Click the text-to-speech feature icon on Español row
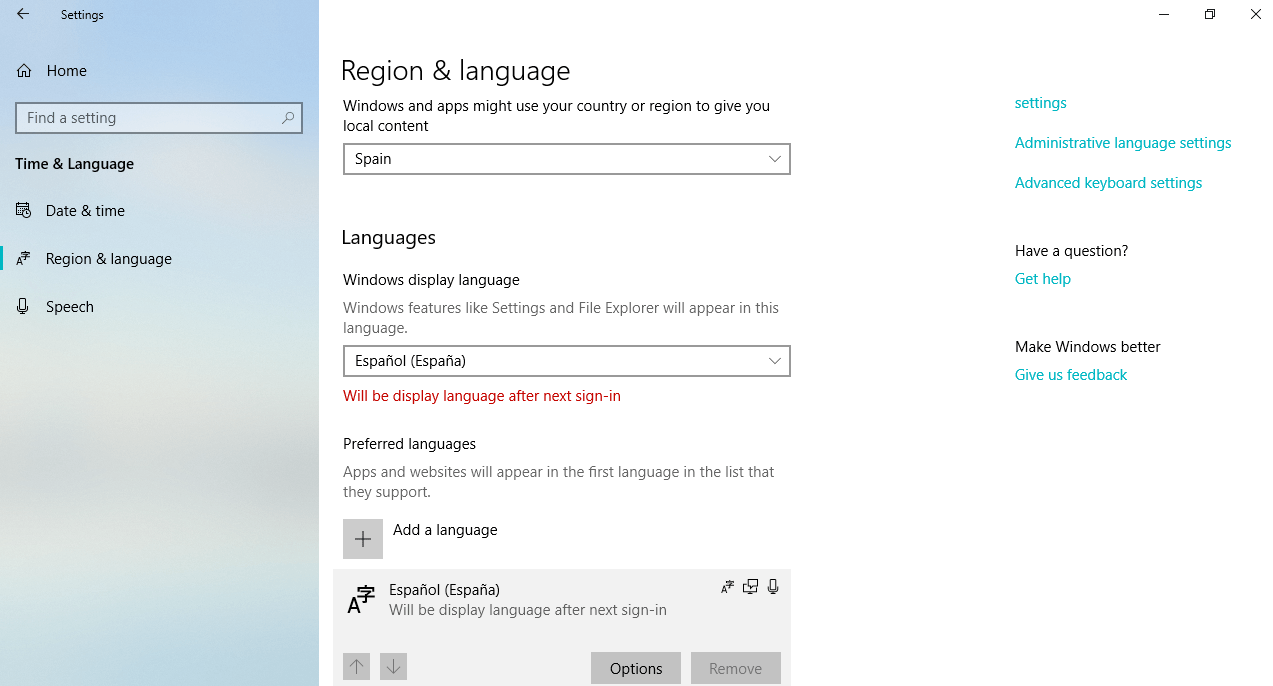This screenshot has height=686, width=1273. [751, 587]
